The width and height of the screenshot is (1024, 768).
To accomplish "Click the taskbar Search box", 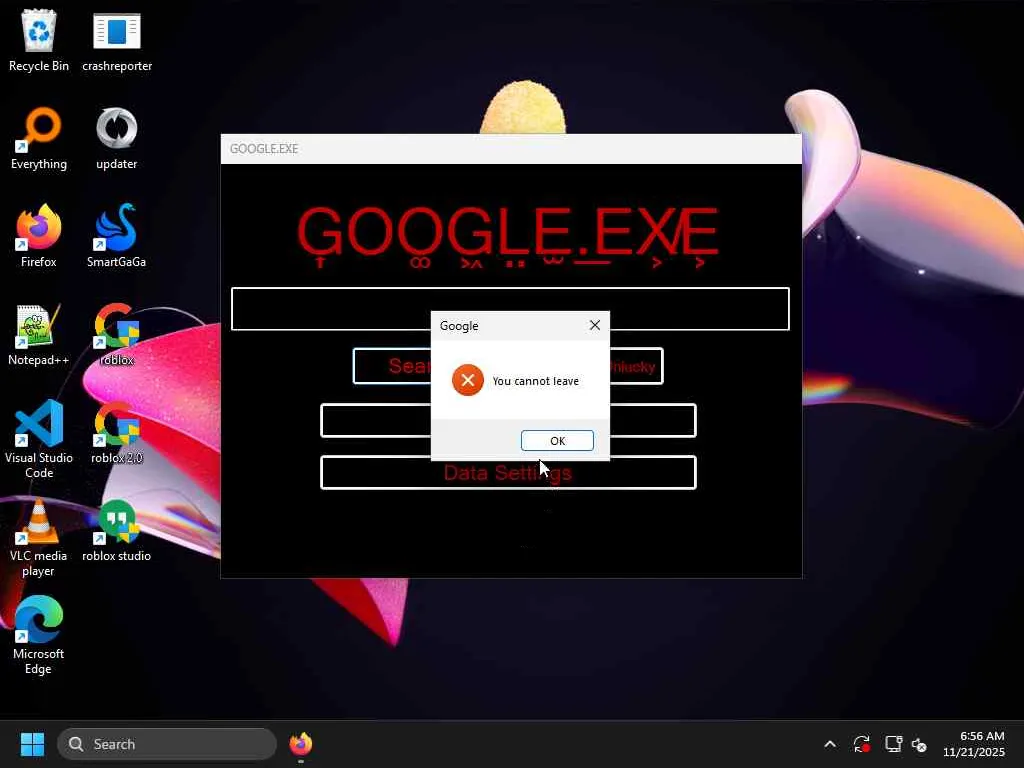I will (167, 744).
